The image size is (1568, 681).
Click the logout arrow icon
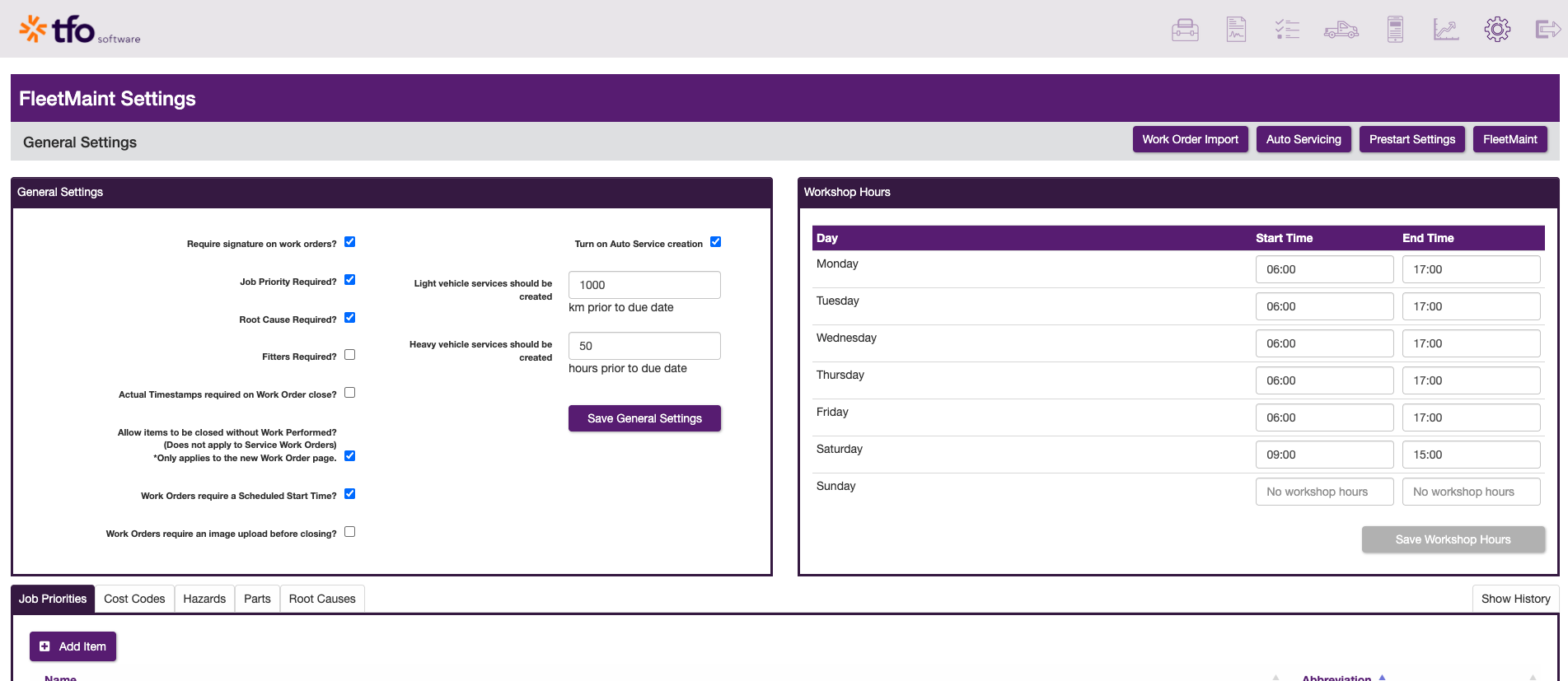1548,30
